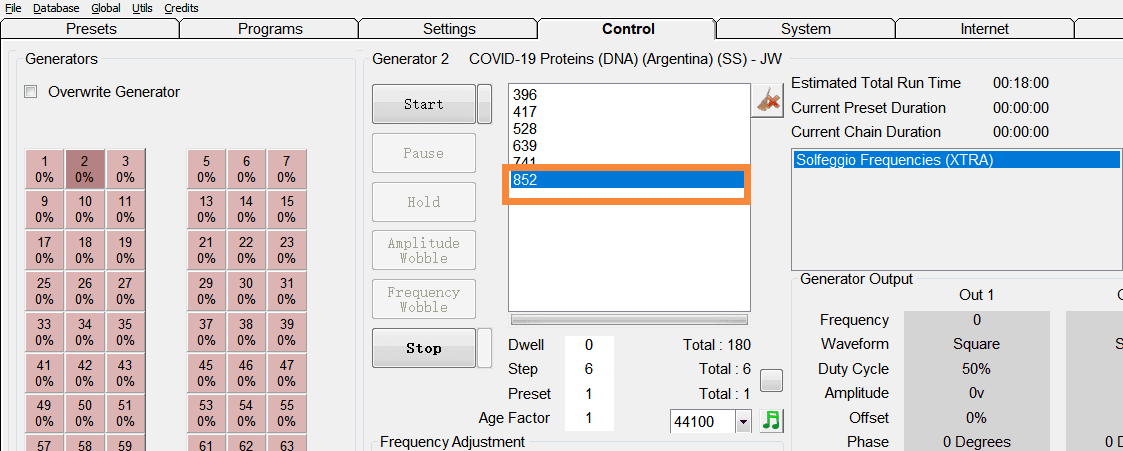Click the broom clear-list icon

[x=768, y=100]
